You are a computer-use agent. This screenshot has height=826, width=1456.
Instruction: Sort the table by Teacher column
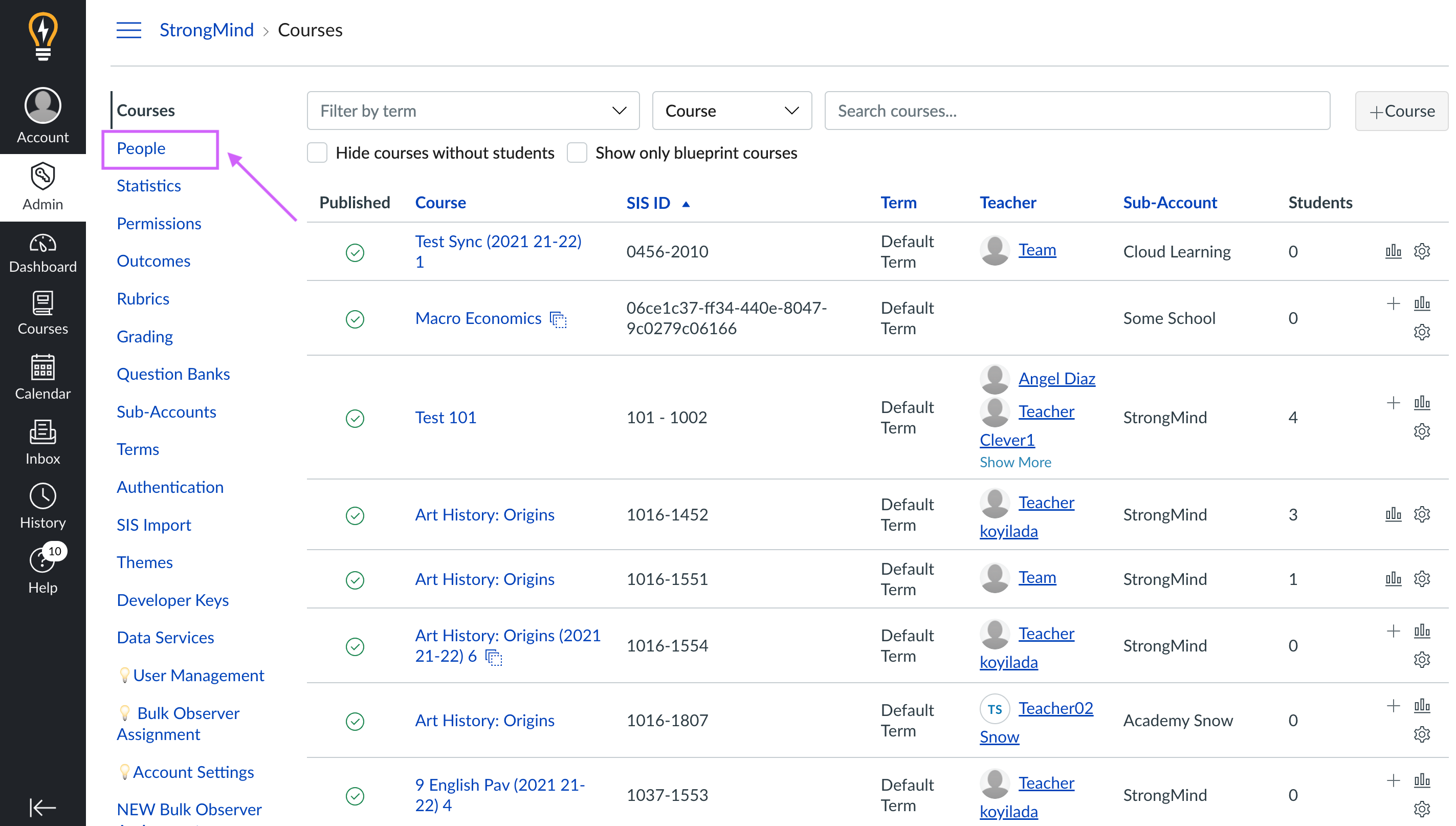(x=1007, y=203)
